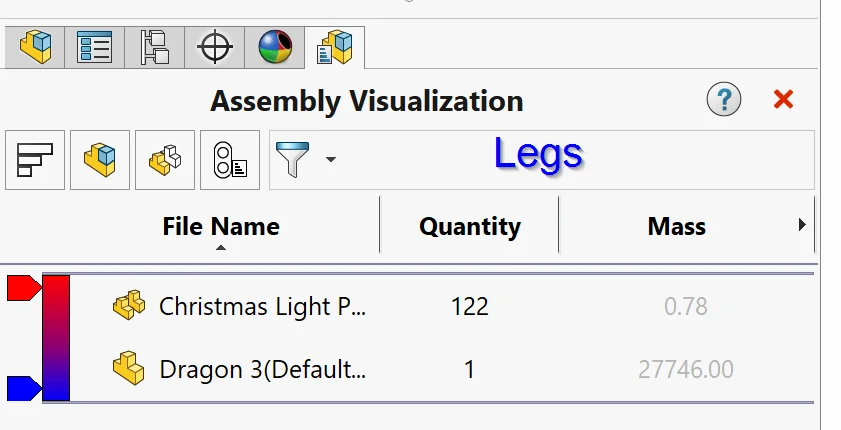Click the red color slider at top
The height and width of the screenshot is (430, 841).
tap(22, 289)
